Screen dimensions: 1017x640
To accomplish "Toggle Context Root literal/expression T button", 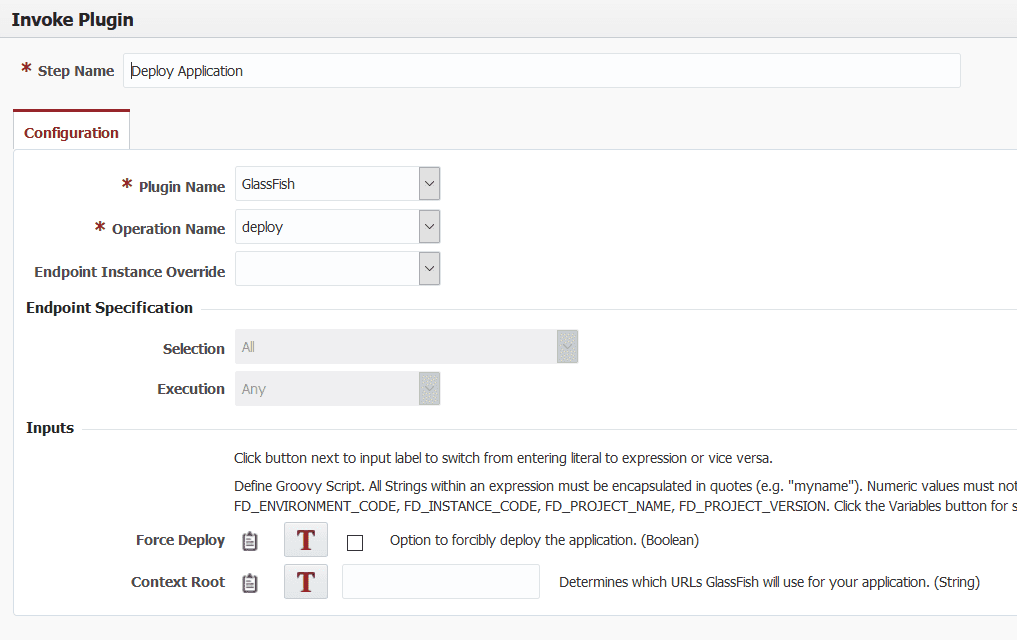I will coord(305,582).
